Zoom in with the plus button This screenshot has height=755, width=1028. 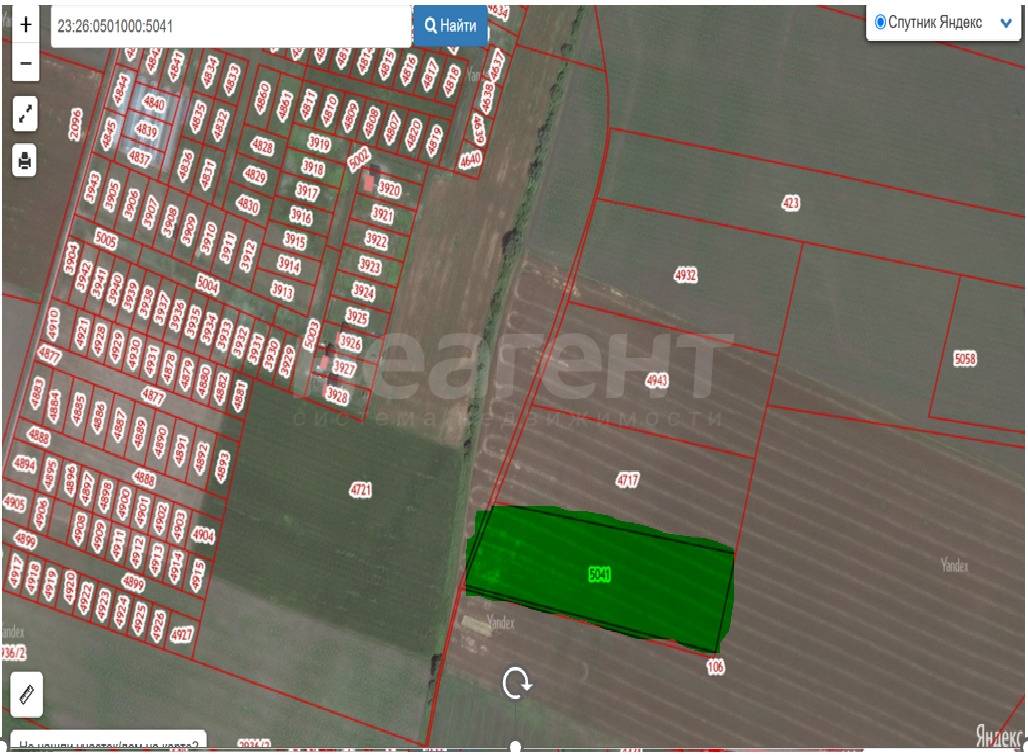point(25,24)
